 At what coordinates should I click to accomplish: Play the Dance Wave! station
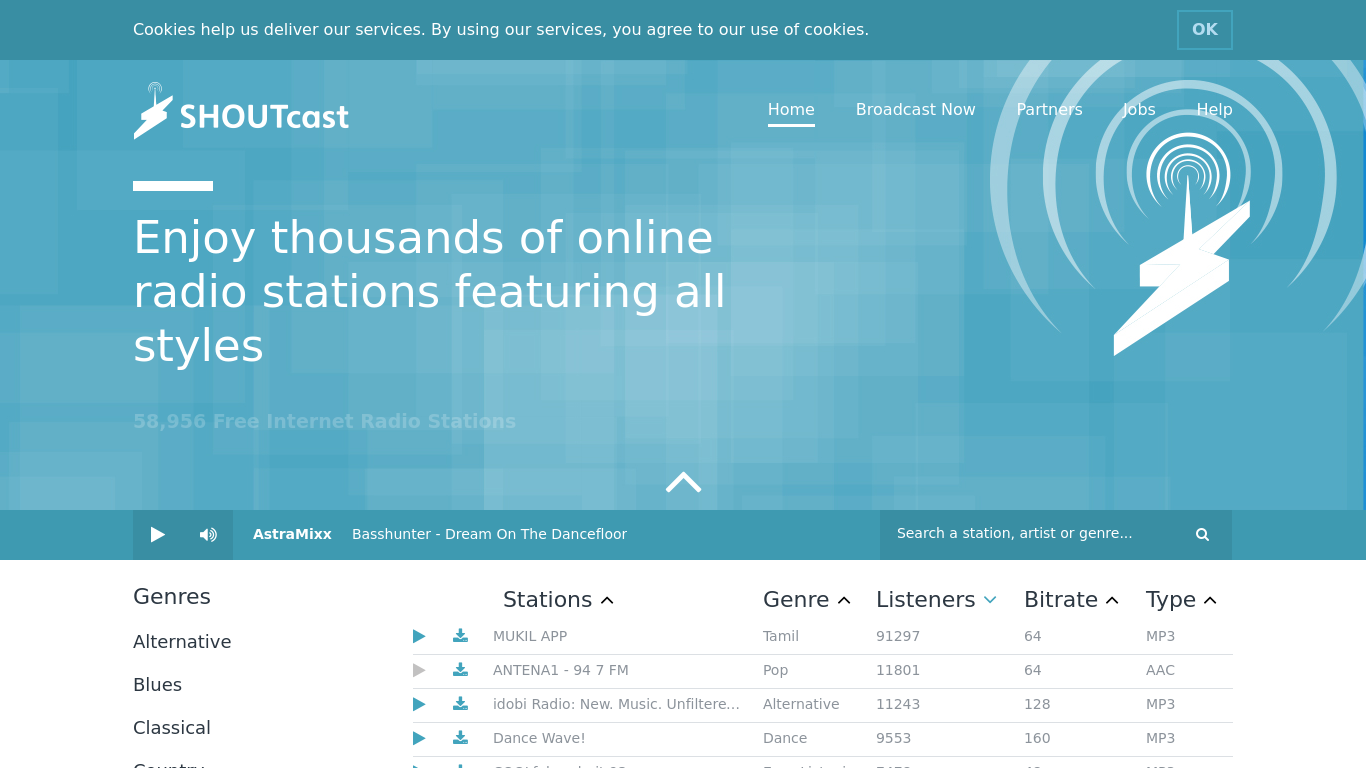point(419,738)
